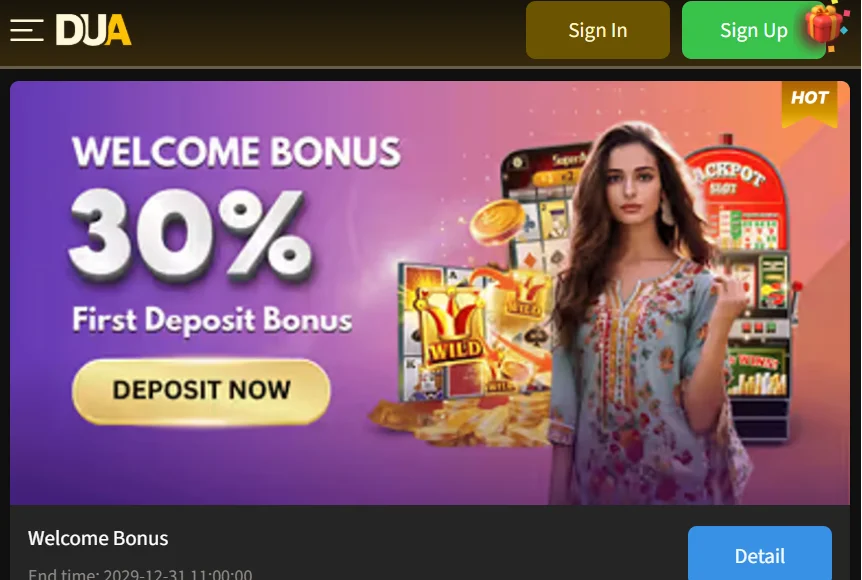Click the HOT ribbon badge
Image resolution: width=862 pixels, height=580 pixels.
(809, 103)
